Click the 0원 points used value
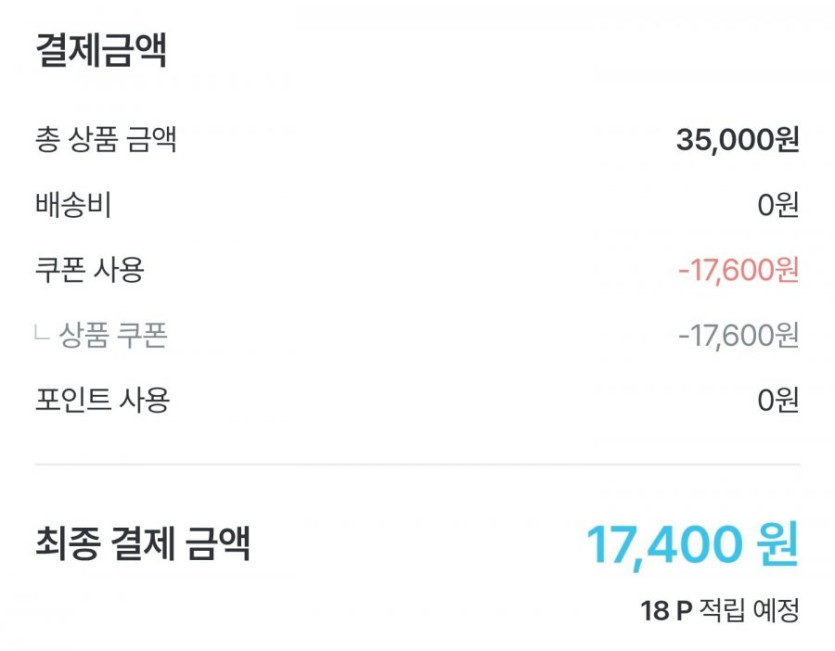This screenshot has height=651, width=835. coord(777,401)
